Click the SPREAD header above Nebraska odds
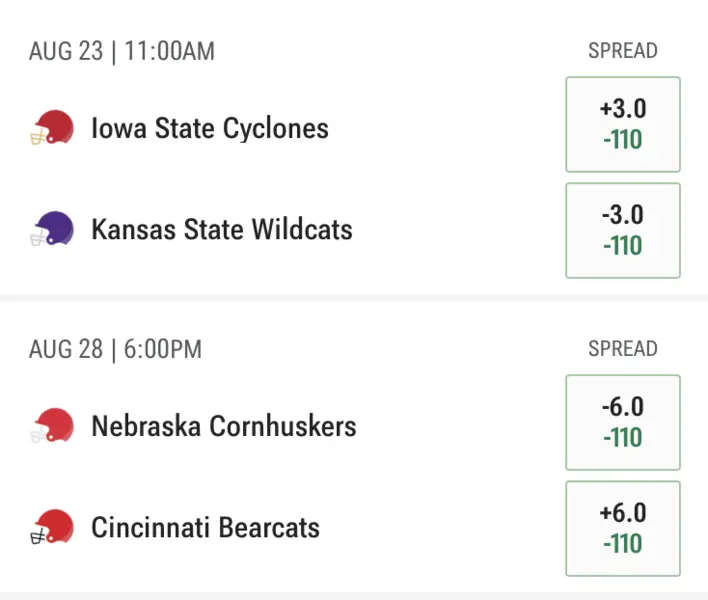The height and width of the screenshot is (600, 708). click(x=622, y=349)
